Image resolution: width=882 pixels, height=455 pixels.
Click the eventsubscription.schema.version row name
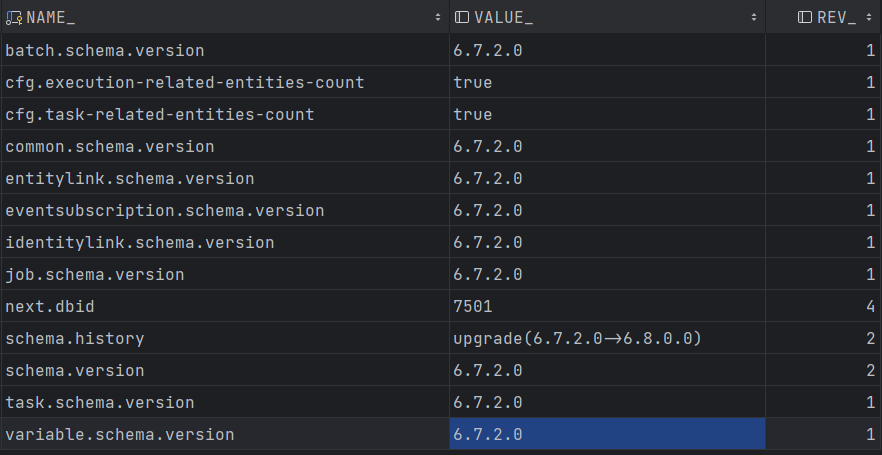[x=165, y=210]
